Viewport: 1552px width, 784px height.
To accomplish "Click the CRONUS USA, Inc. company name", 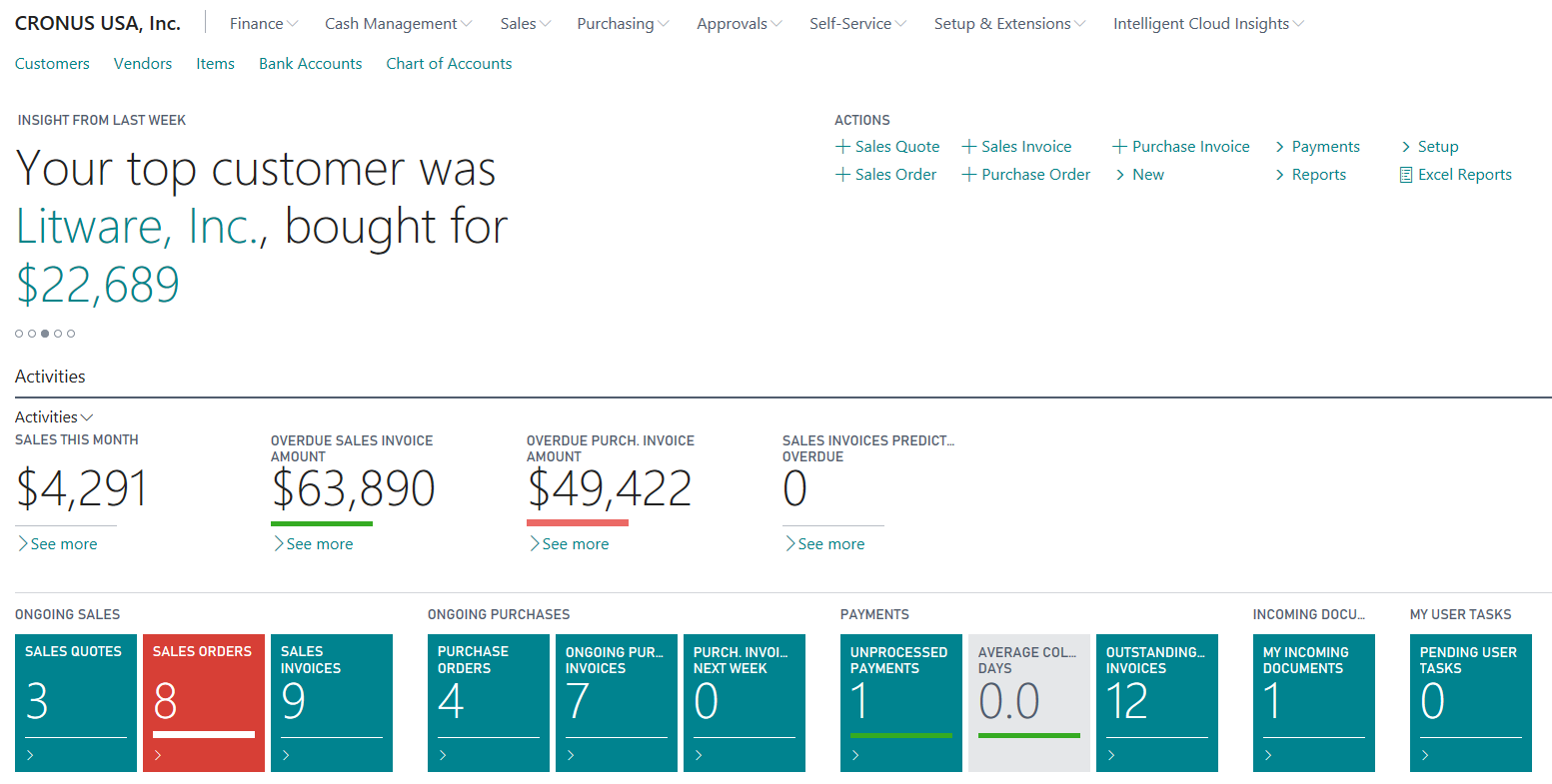I will coord(98,24).
